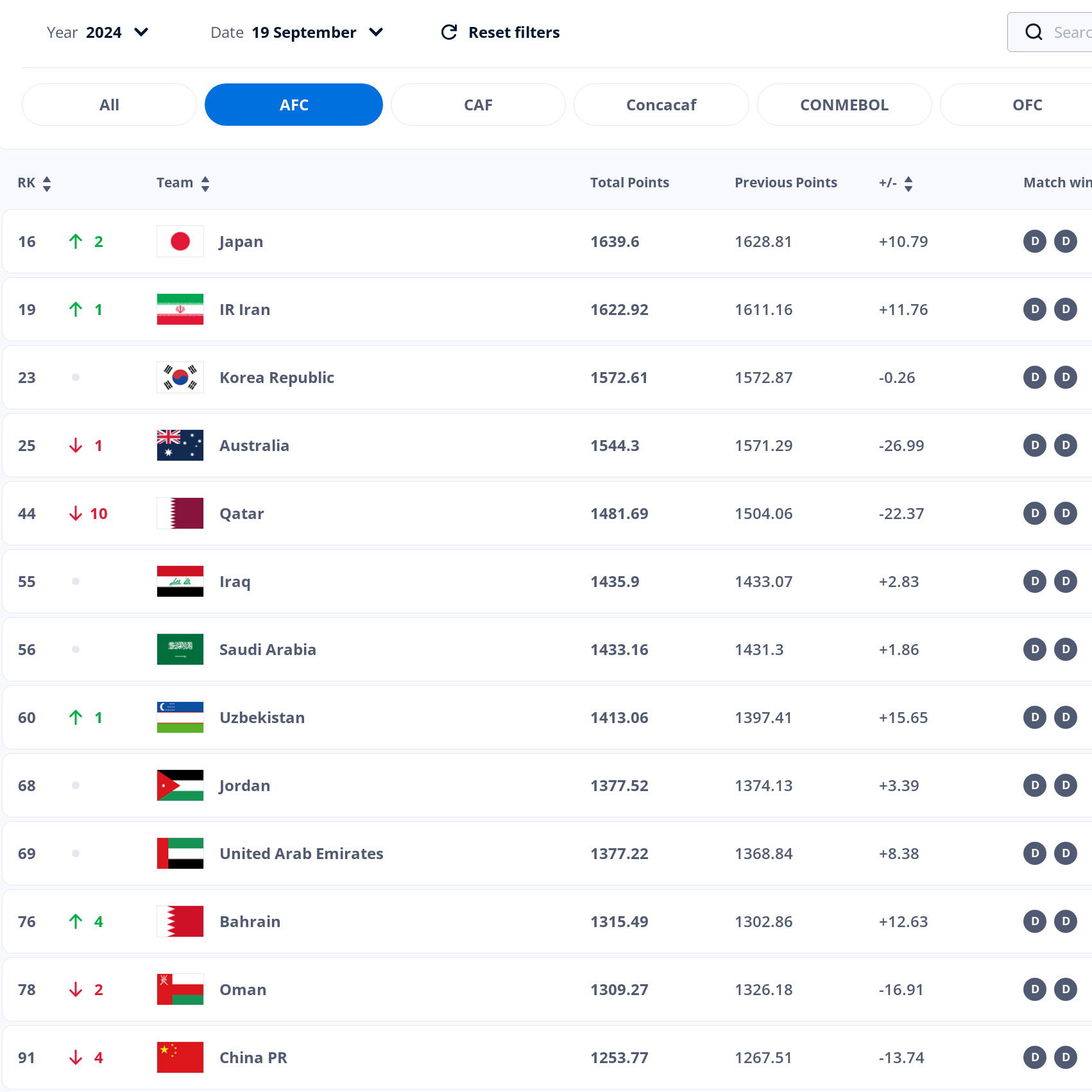Click inside the search input field
Image resolution: width=1092 pixels, height=1092 pixels.
[x=1070, y=32]
